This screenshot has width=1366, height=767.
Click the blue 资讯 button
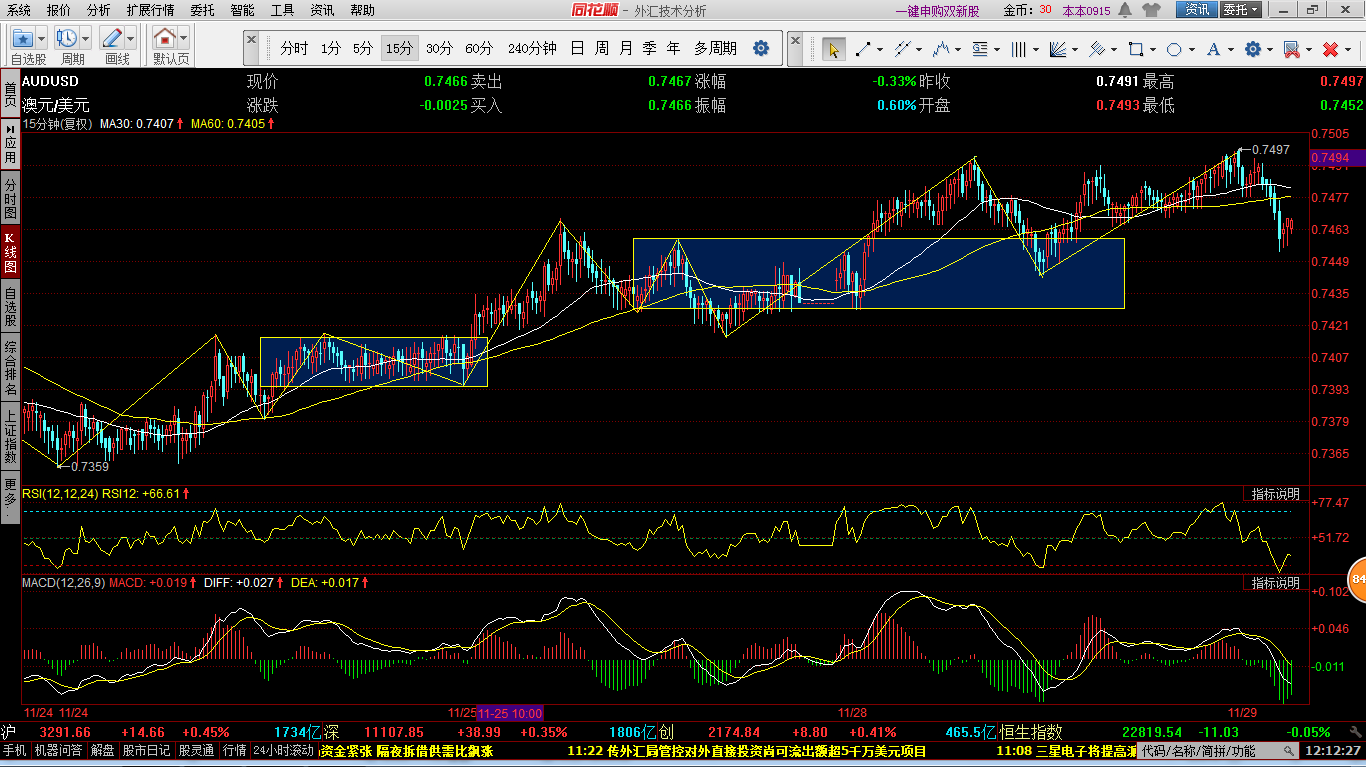click(x=1197, y=10)
